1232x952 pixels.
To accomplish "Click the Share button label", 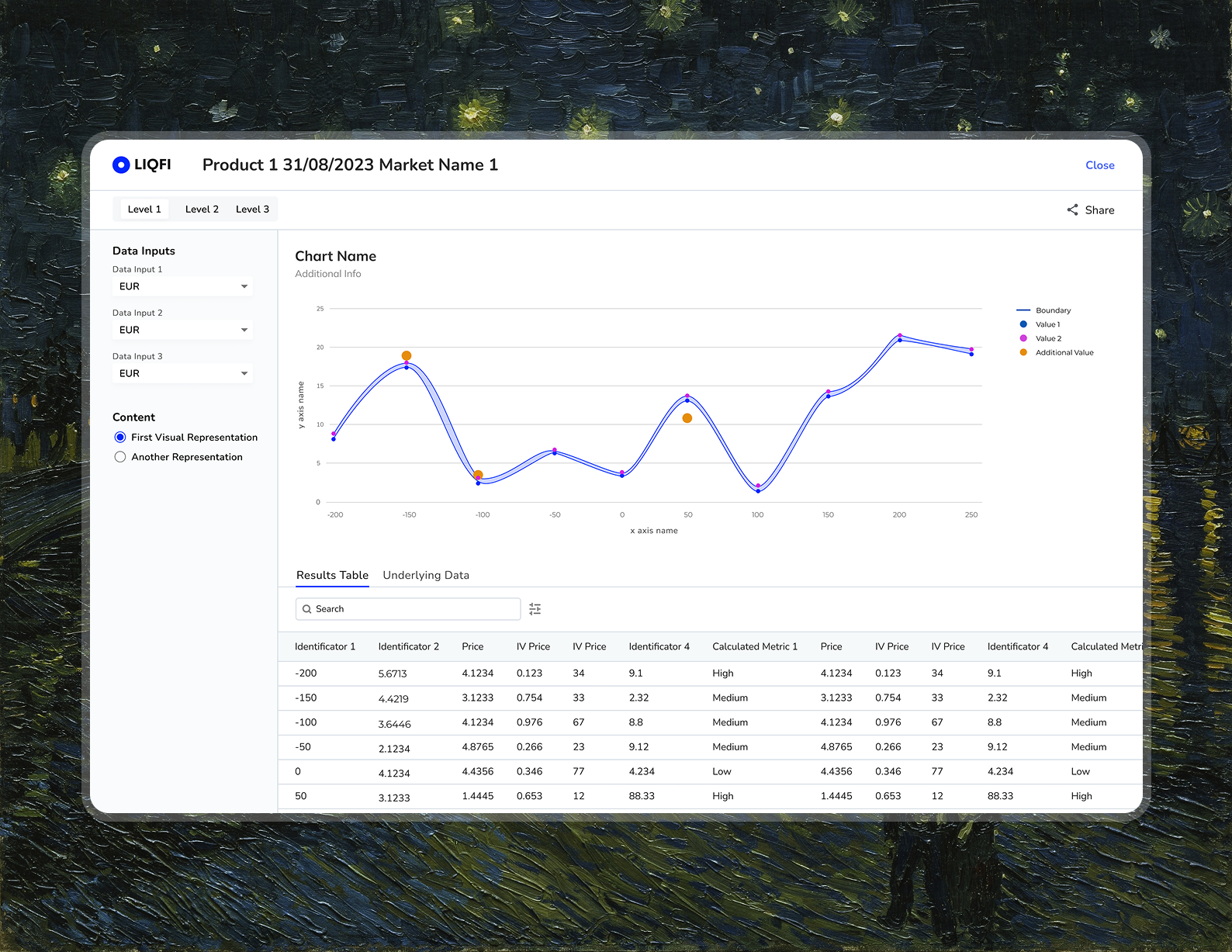I will 1099,210.
